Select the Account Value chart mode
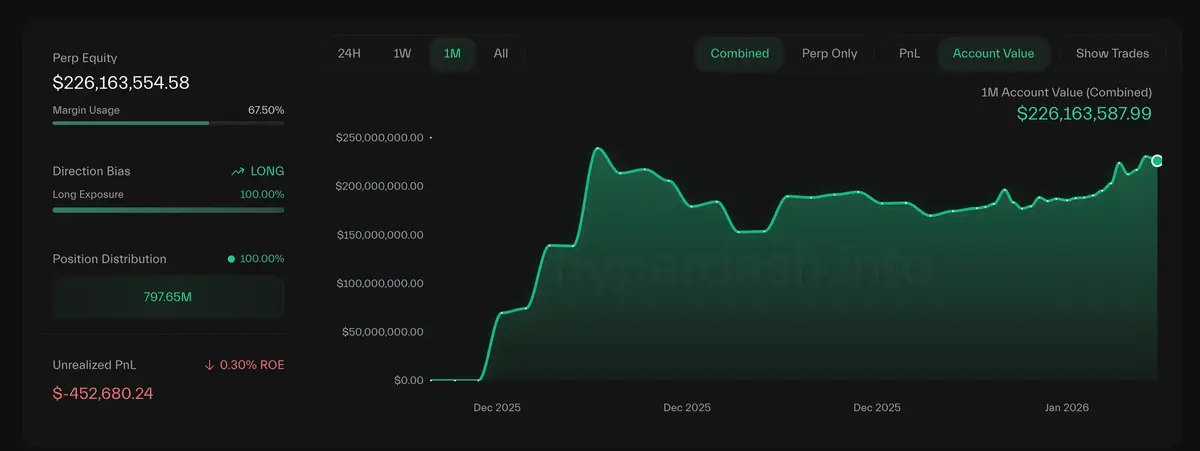Image resolution: width=1200 pixels, height=451 pixels. [994, 53]
